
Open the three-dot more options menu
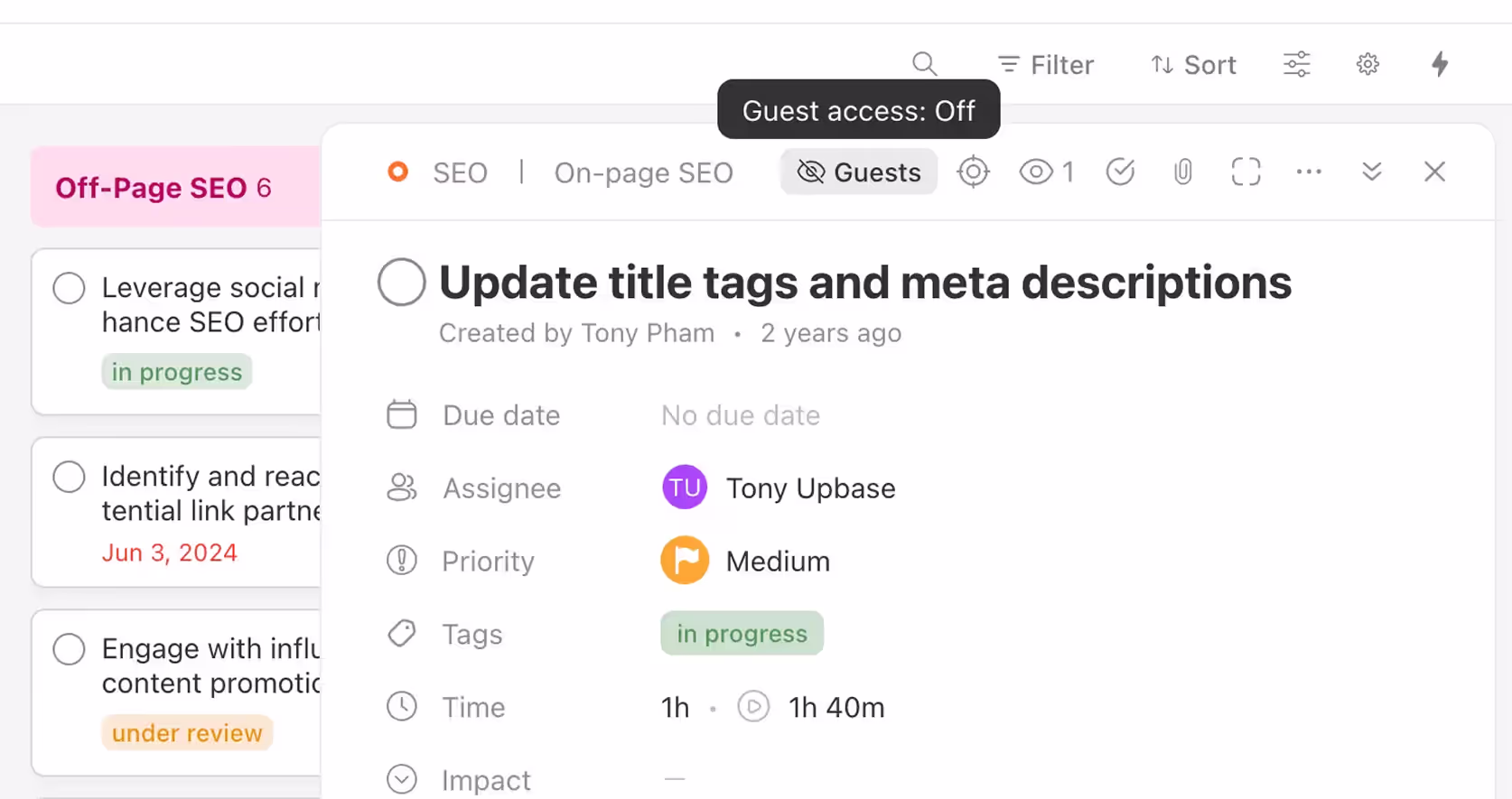(1309, 172)
